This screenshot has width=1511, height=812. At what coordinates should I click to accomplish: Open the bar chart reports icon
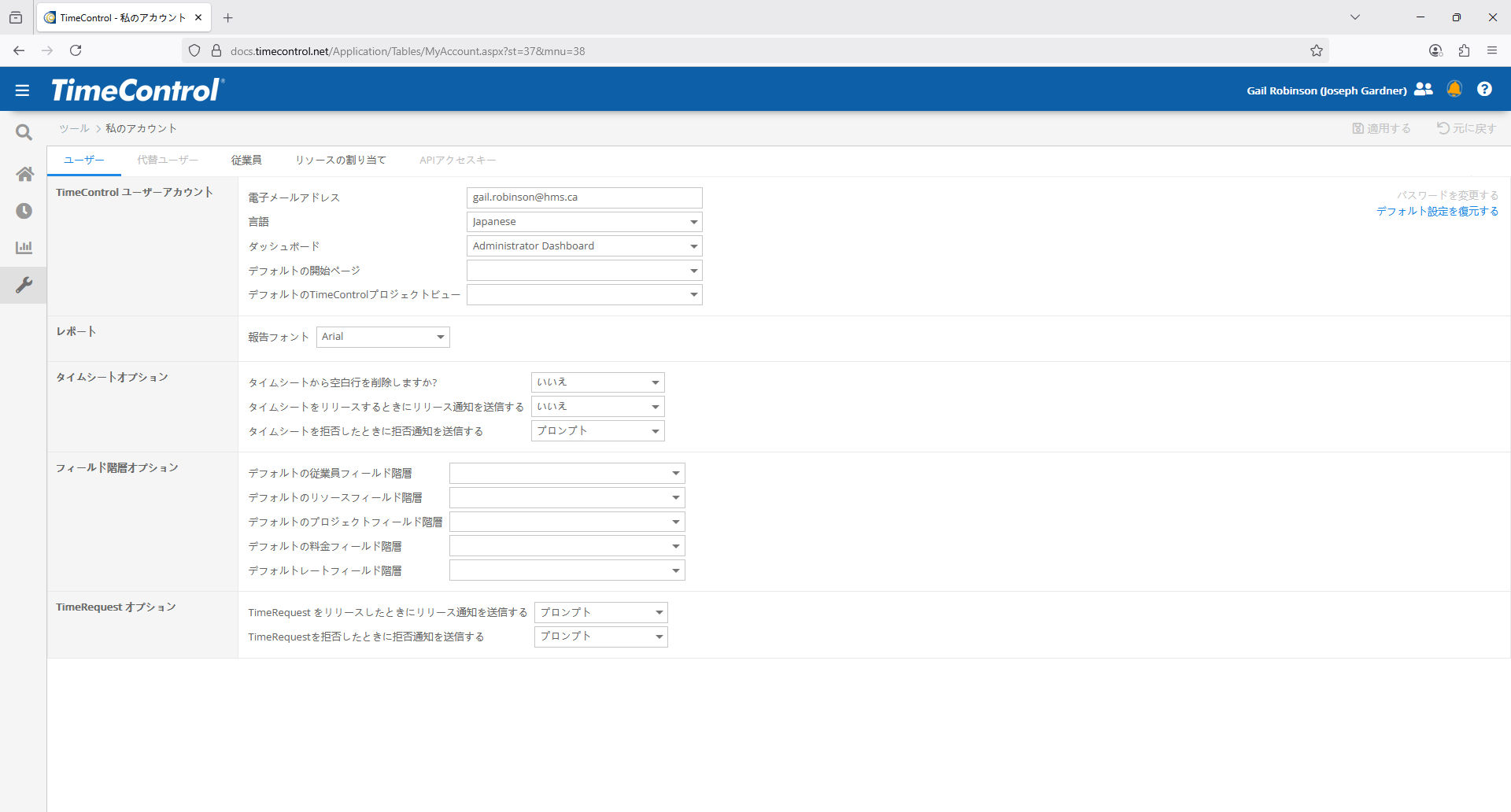(x=24, y=248)
